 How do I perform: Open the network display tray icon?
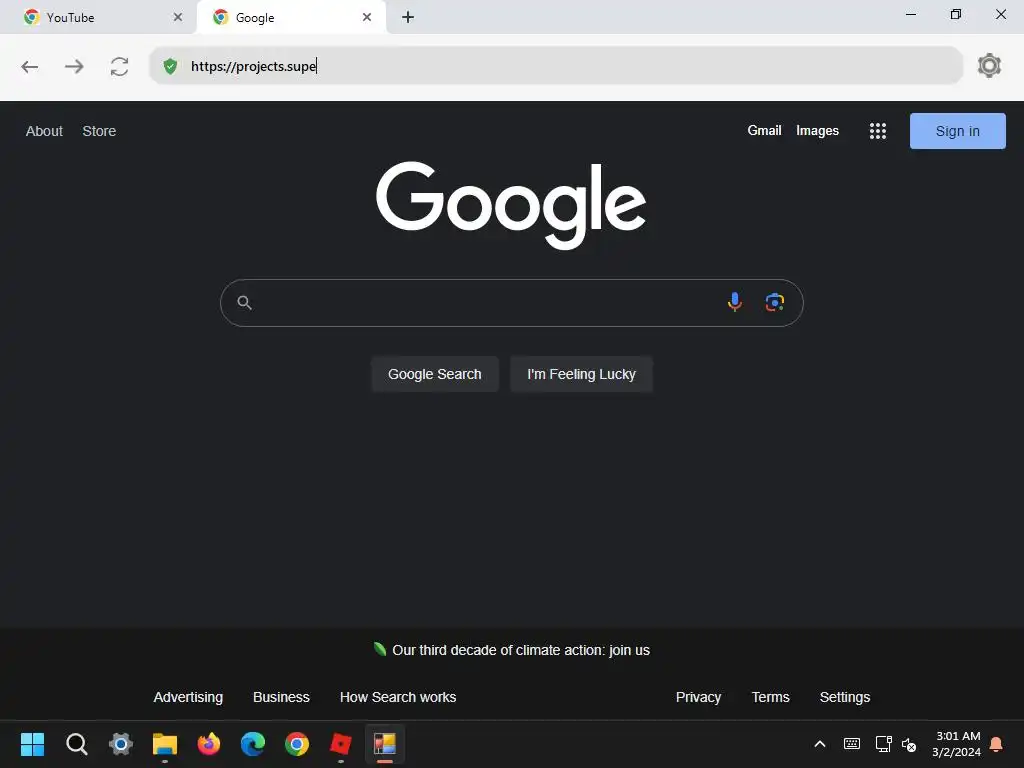click(x=884, y=744)
